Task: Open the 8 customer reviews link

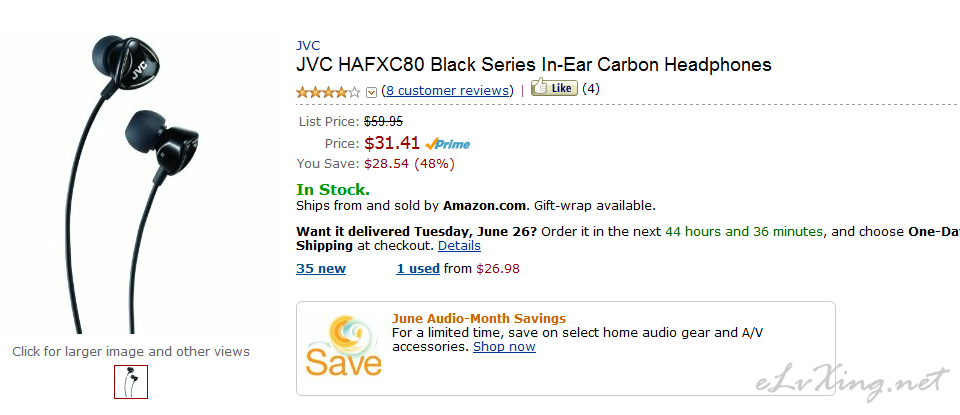Action: click(x=448, y=91)
